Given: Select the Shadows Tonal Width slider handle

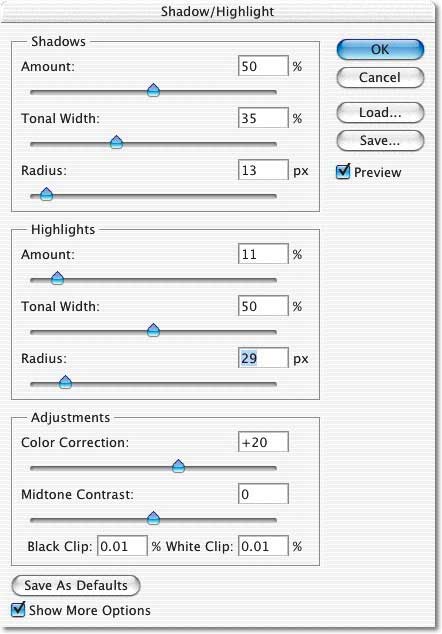Looking at the screenshot, I should (116, 142).
